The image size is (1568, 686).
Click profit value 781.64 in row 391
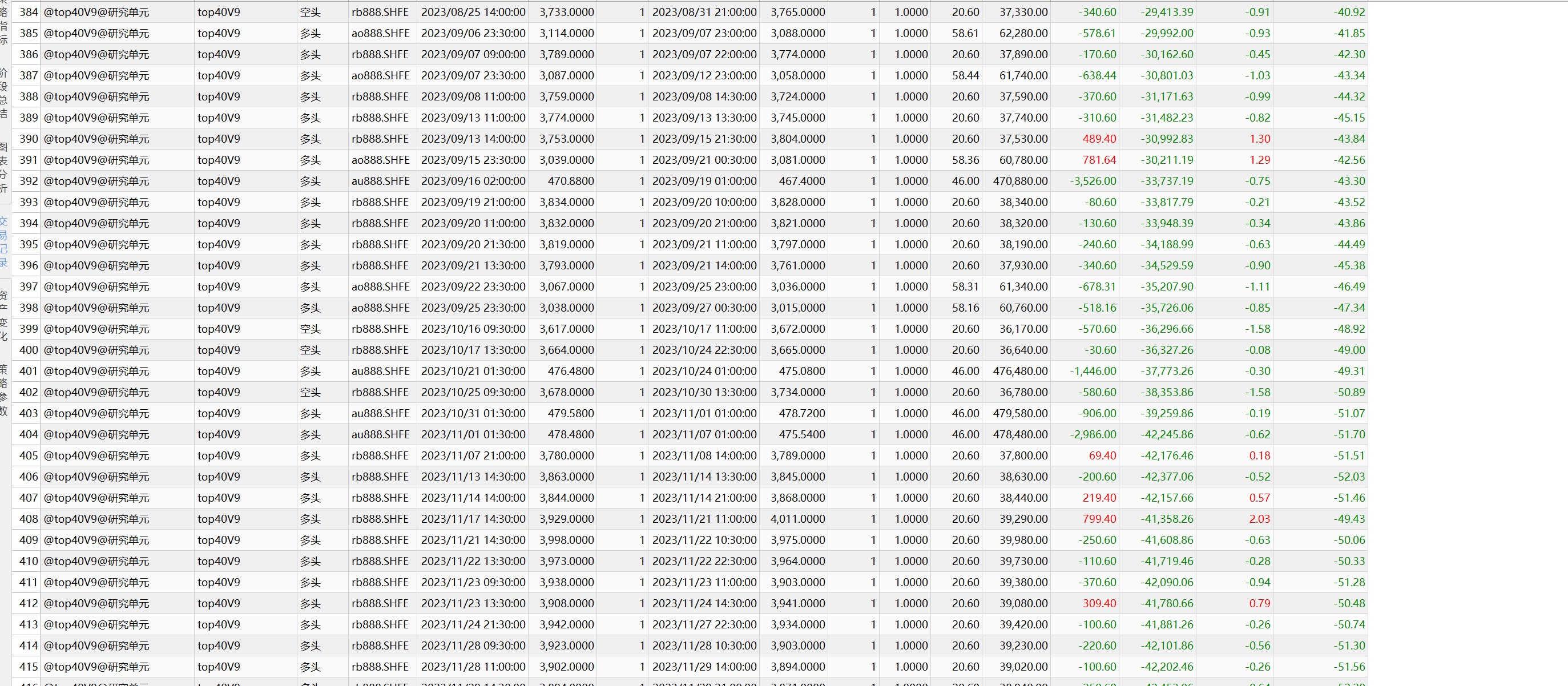1099,160
